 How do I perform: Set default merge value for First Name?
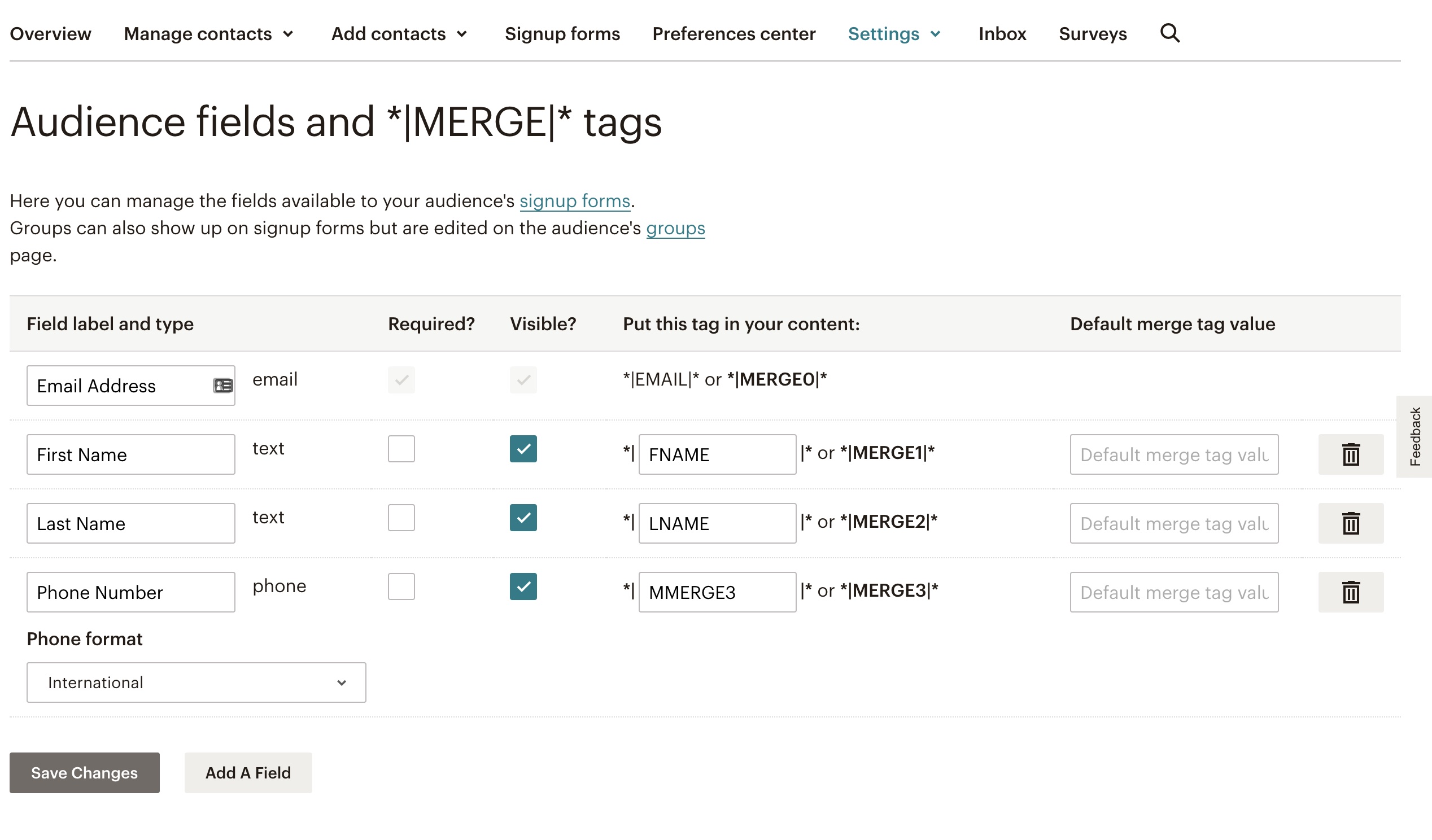pyautogui.click(x=1174, y=454)
